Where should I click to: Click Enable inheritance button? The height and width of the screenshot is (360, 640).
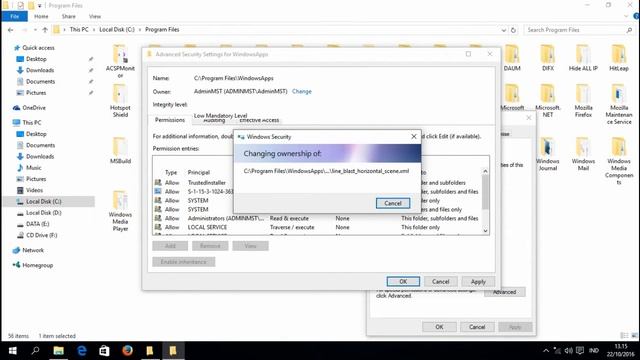(184, 262)
